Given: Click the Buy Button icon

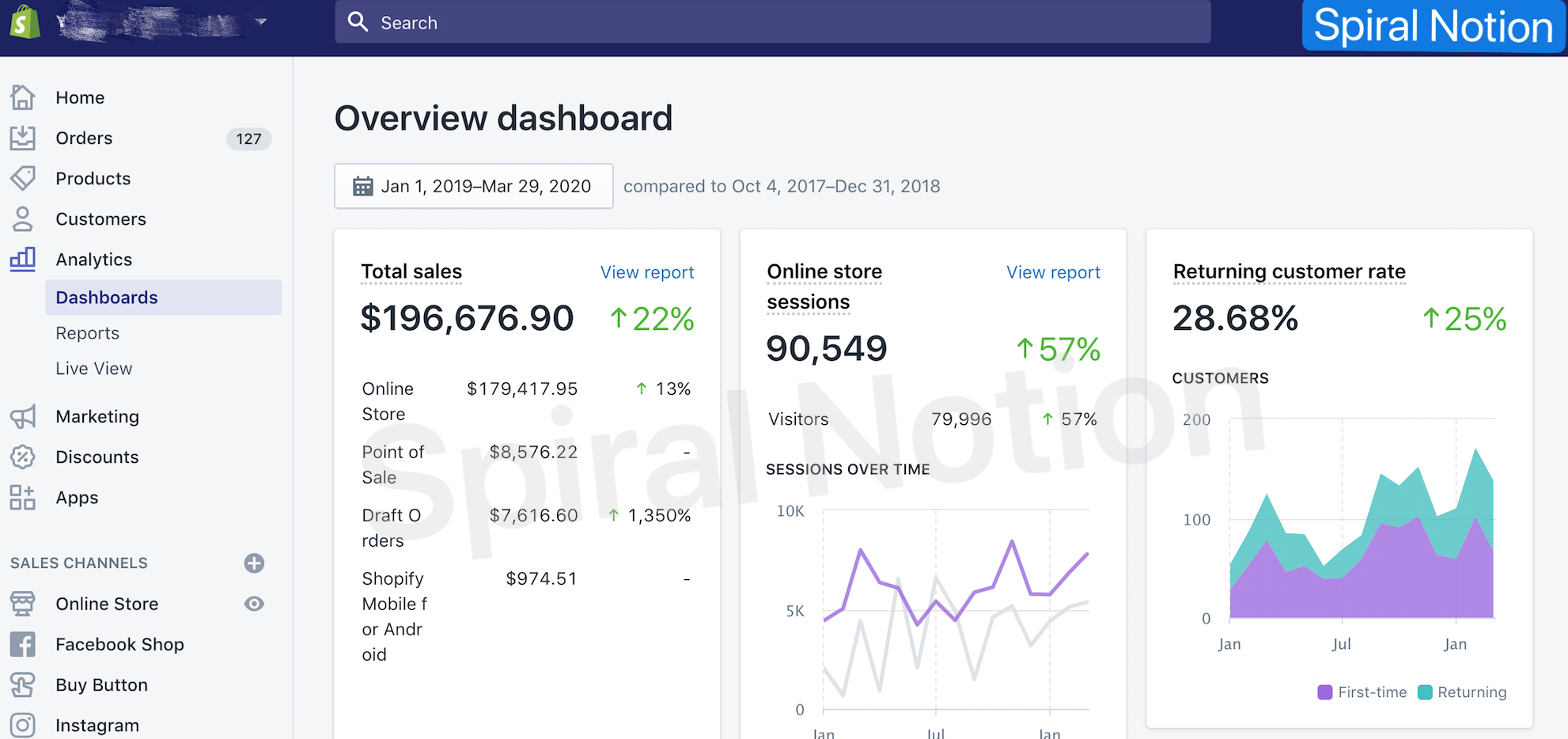Looking at the screenshot, I should tap(23, 685).
